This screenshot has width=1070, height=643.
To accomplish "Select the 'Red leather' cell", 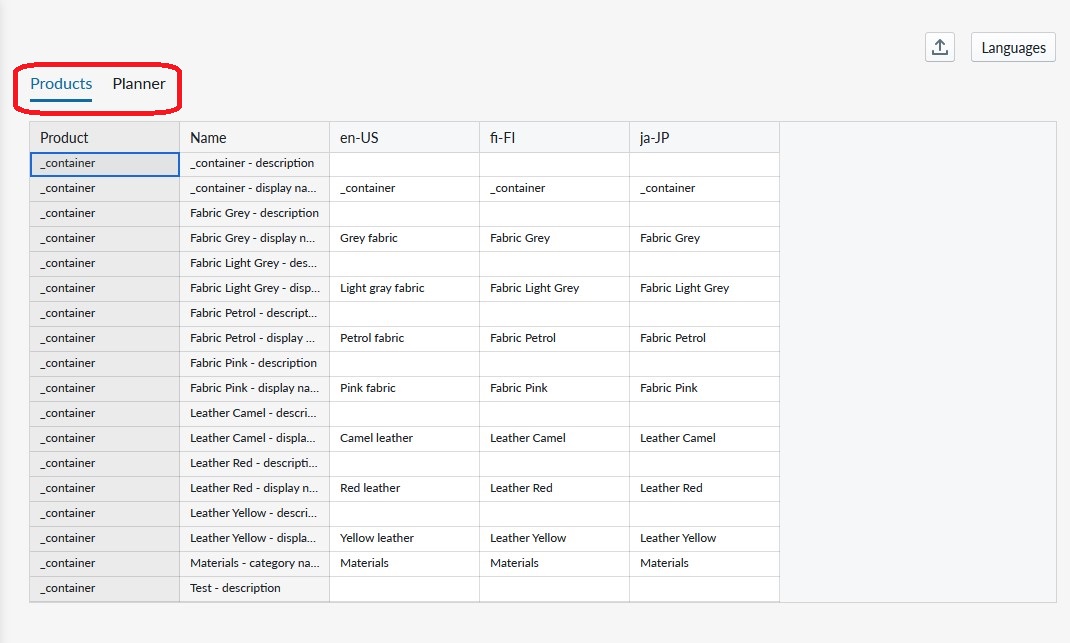I will (405, 489).
